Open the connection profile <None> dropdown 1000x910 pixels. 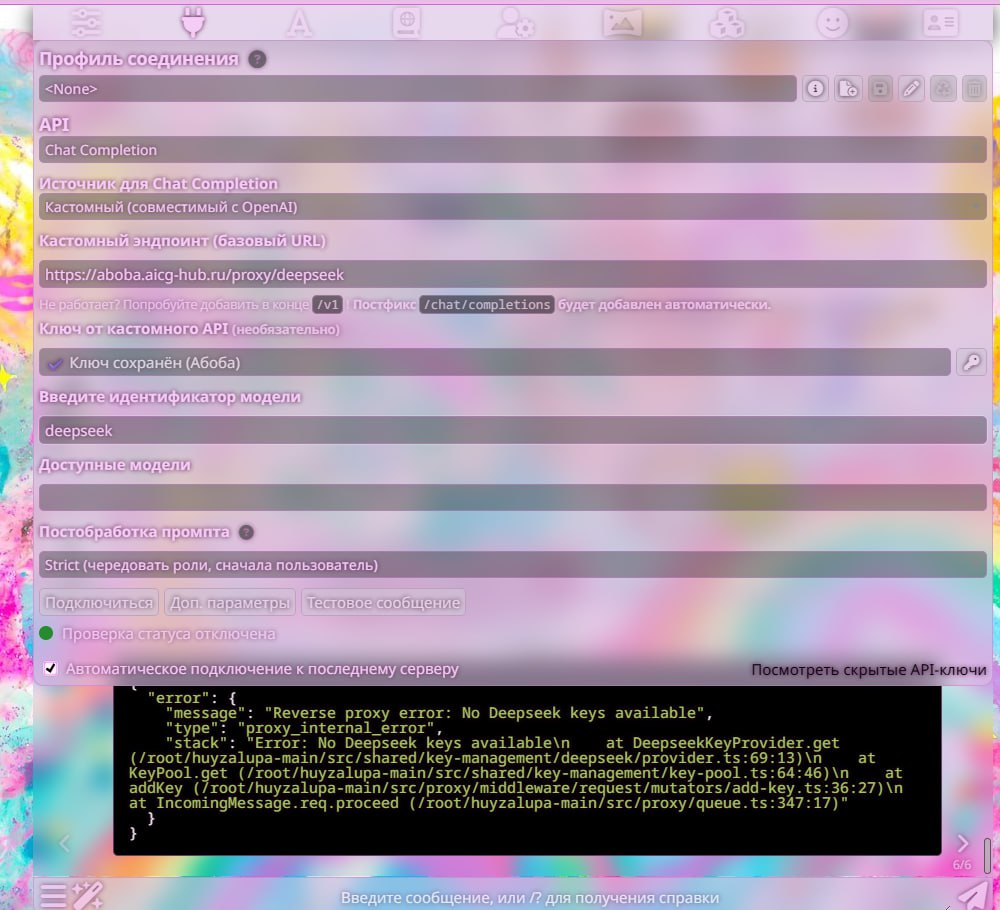[417, 89]
